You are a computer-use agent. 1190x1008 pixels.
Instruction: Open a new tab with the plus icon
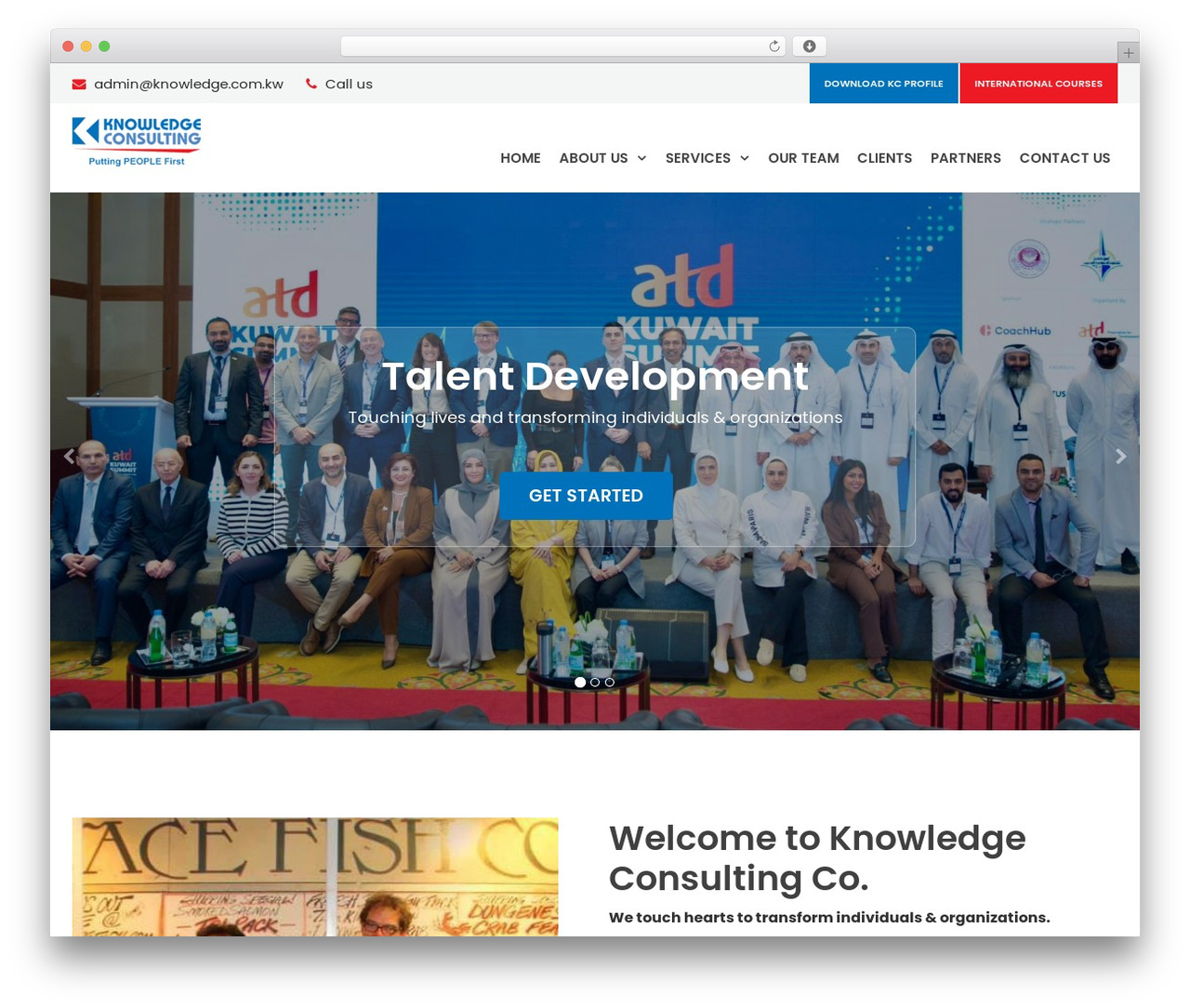pos(1129,53)
